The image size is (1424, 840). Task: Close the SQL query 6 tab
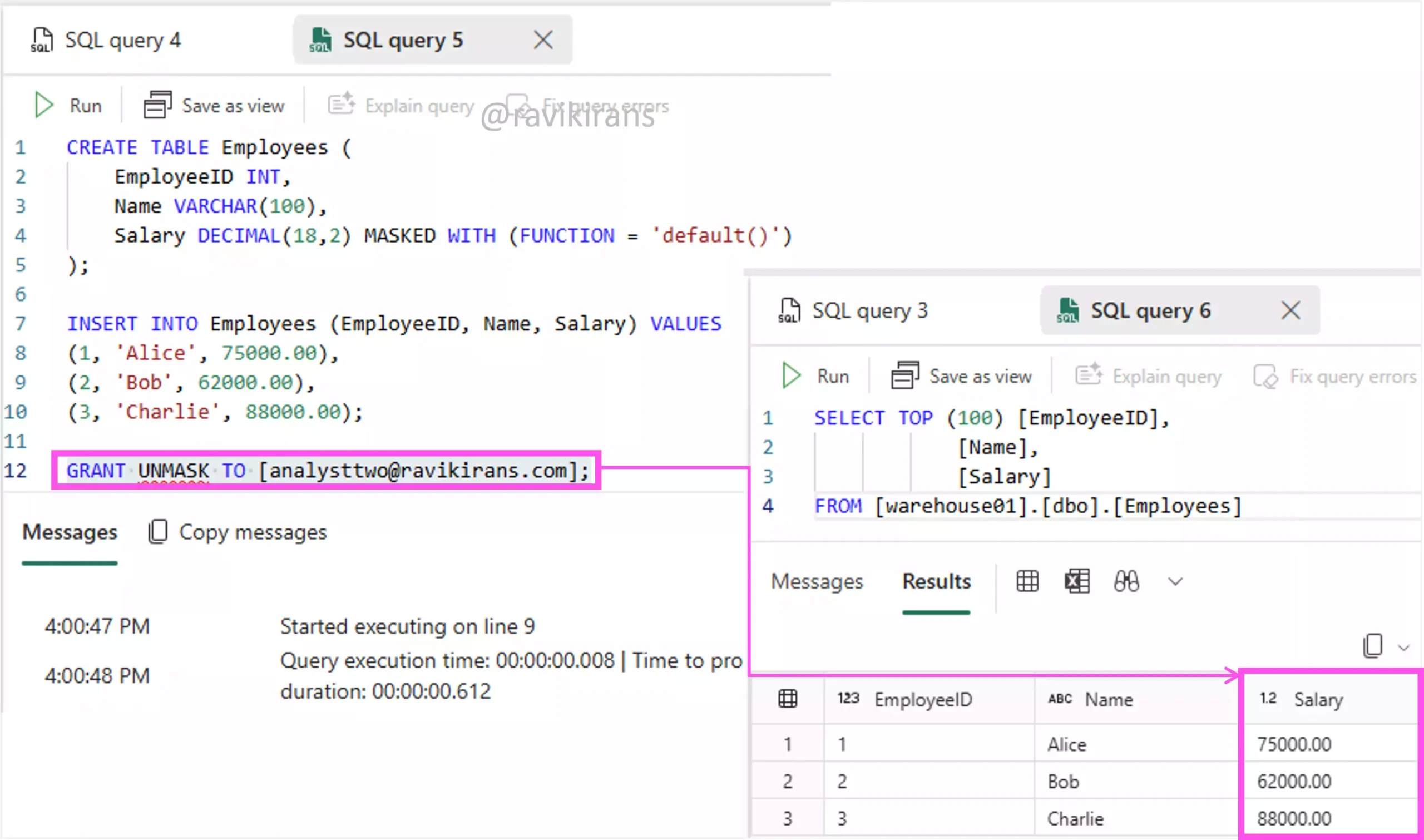[x=1290, y=311]
